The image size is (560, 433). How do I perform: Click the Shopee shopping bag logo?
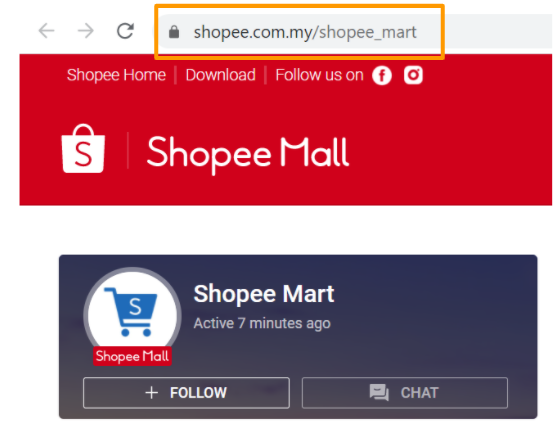click(x=83, y=149)
